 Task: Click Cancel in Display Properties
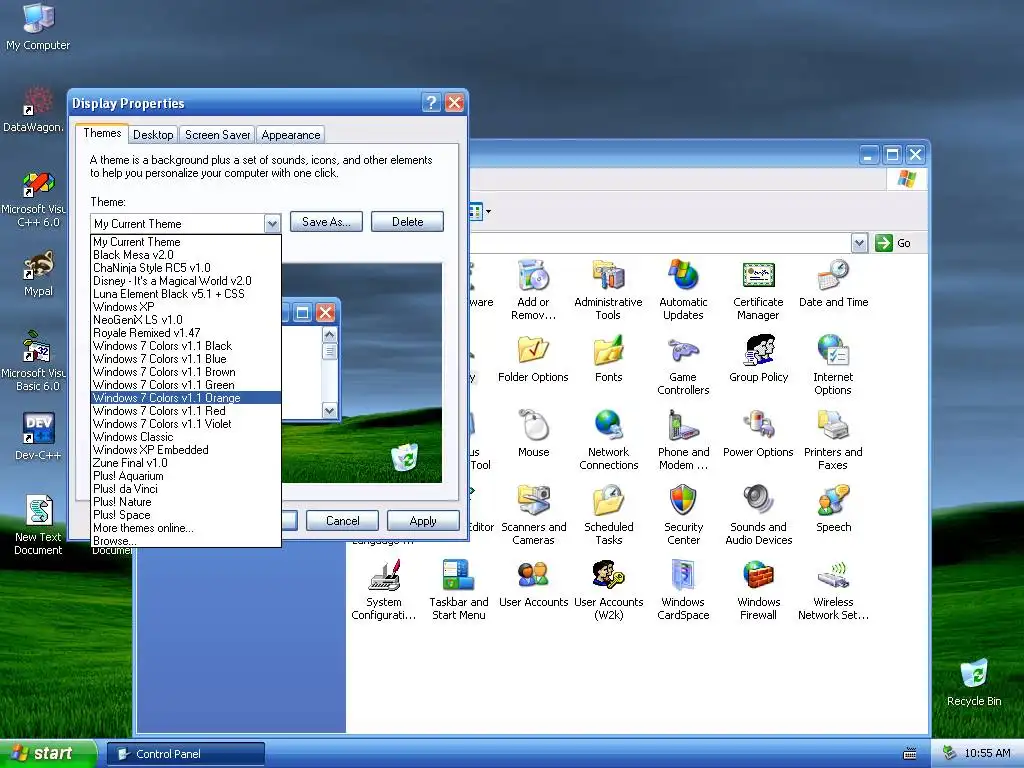tap(342, 521)
